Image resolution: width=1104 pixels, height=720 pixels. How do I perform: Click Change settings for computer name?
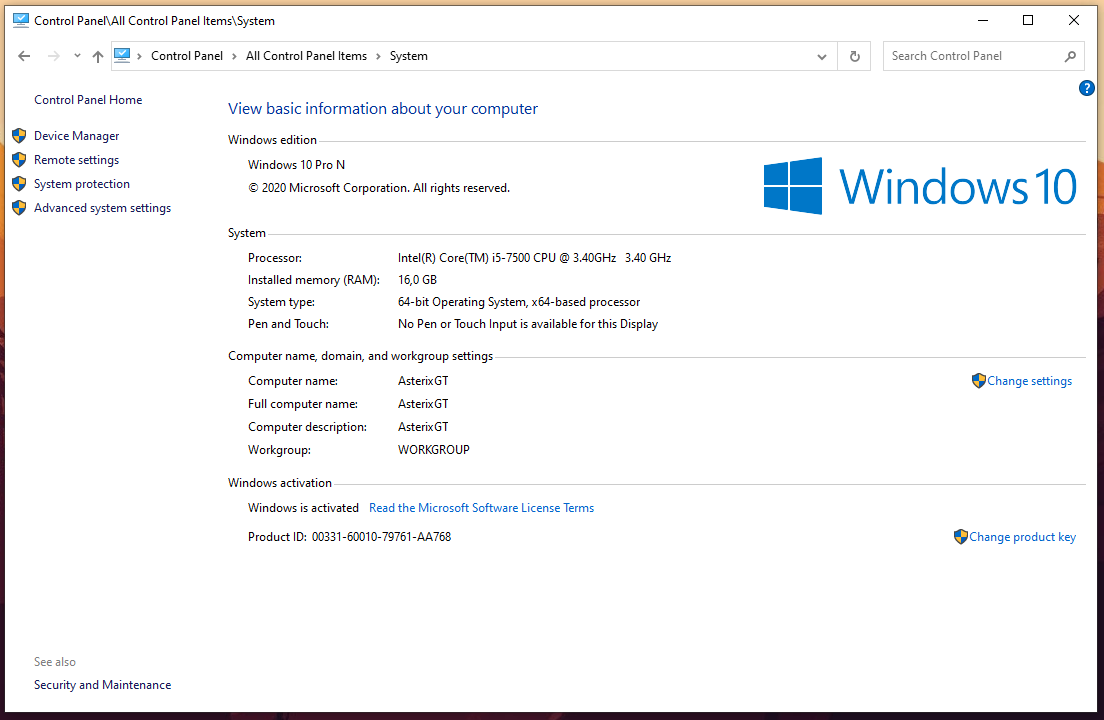(1029, 381)
